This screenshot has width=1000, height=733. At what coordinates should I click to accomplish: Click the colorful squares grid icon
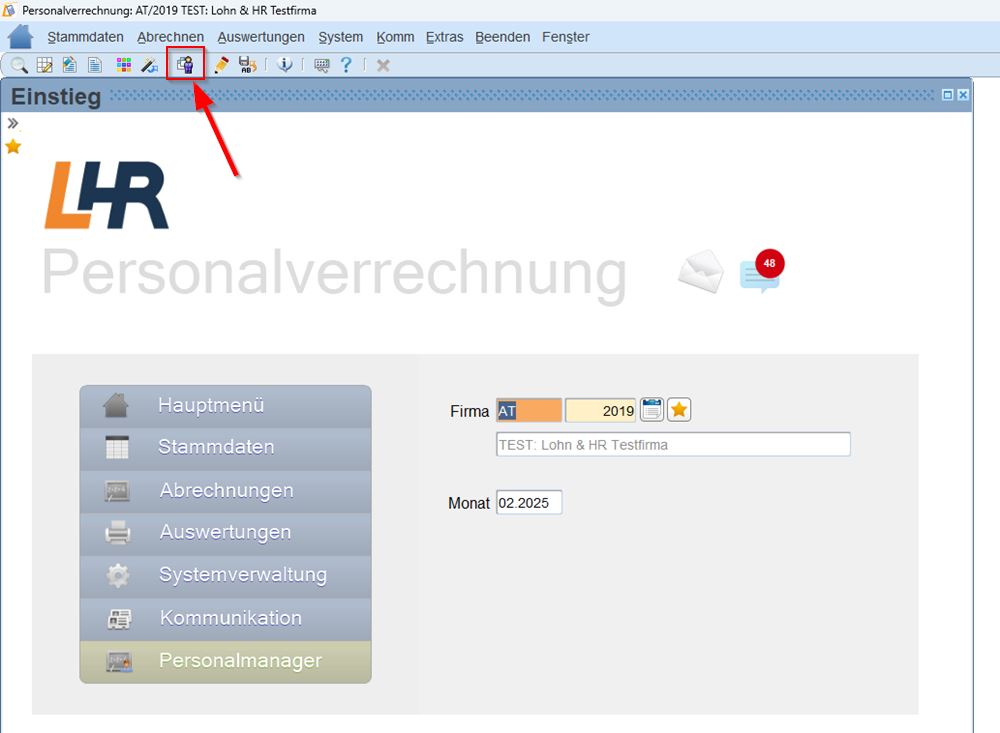124,64
